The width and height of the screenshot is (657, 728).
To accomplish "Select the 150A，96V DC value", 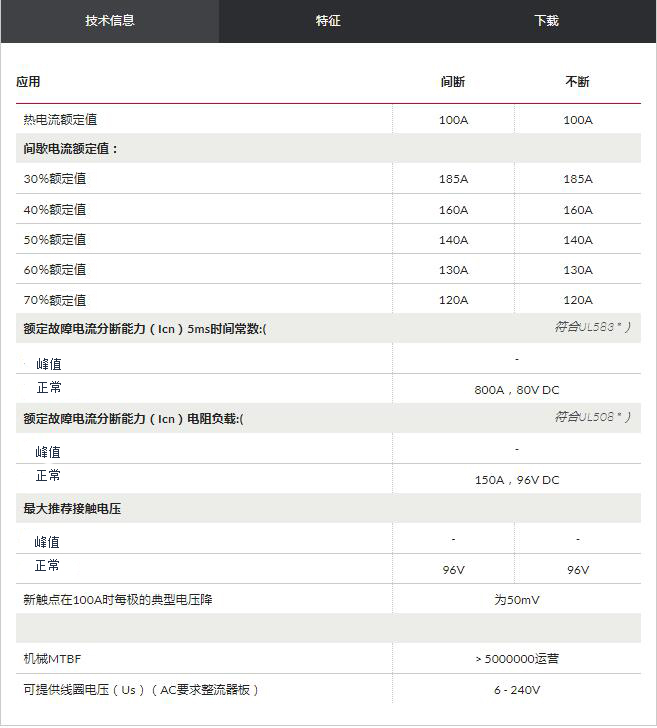I will 516,480.
